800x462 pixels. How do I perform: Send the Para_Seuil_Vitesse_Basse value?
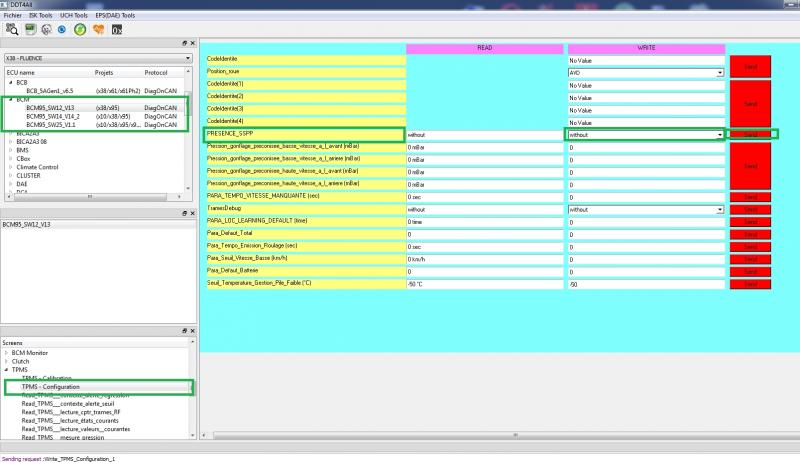tap(750, 259)
